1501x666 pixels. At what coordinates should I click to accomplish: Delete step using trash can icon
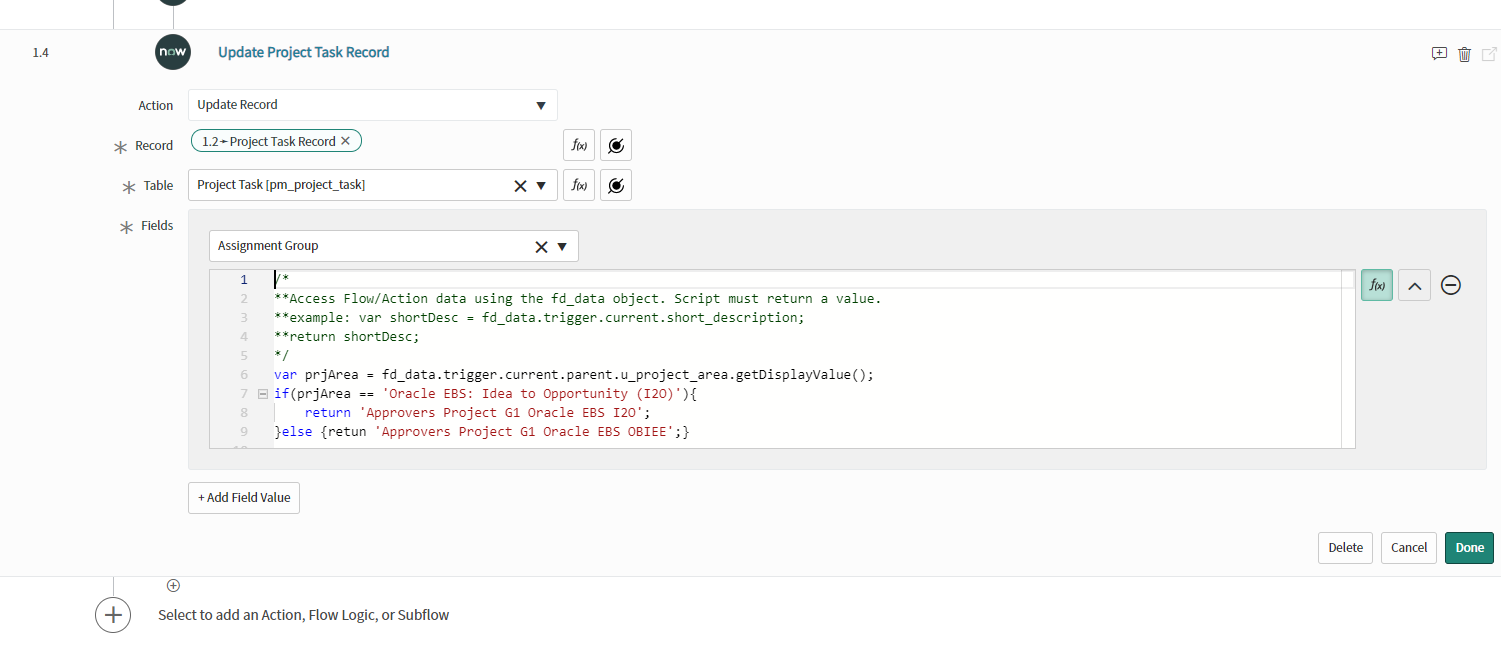pos(1464,54)
